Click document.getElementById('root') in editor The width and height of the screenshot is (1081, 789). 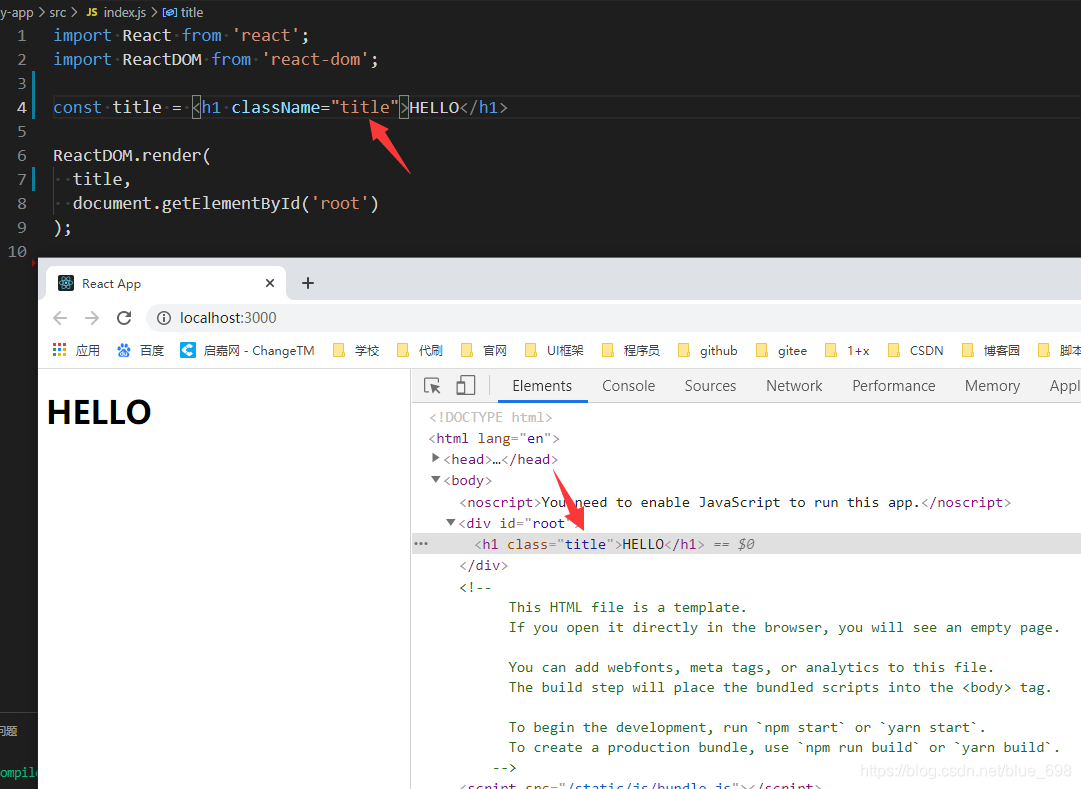(225, 203)
